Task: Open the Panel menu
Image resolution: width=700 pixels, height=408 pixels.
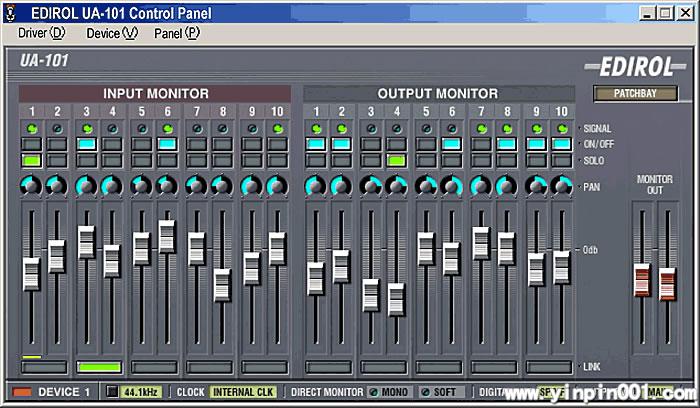Action: pos(177,32)
